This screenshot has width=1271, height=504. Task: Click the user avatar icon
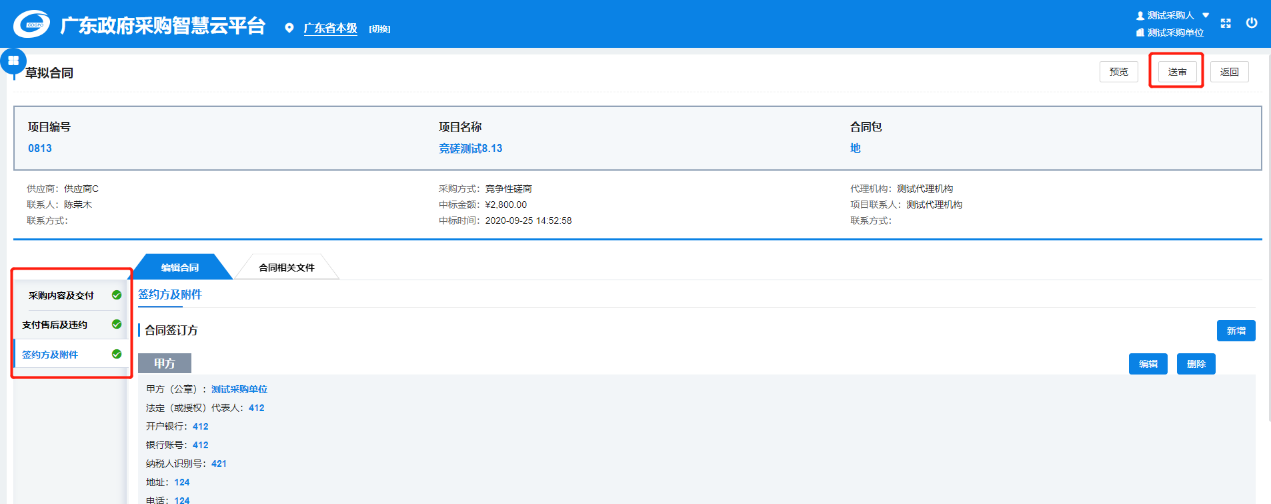pyautogui.click(x=1140, y=16)
